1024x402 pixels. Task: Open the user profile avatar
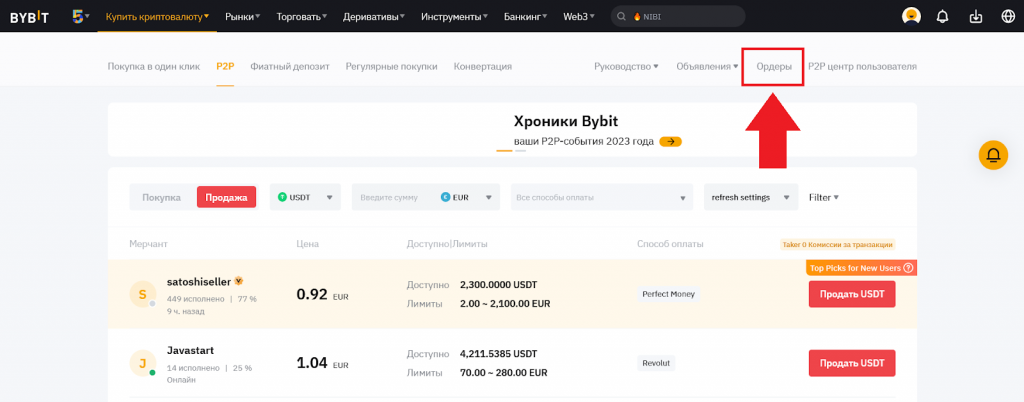pos(910,16)
